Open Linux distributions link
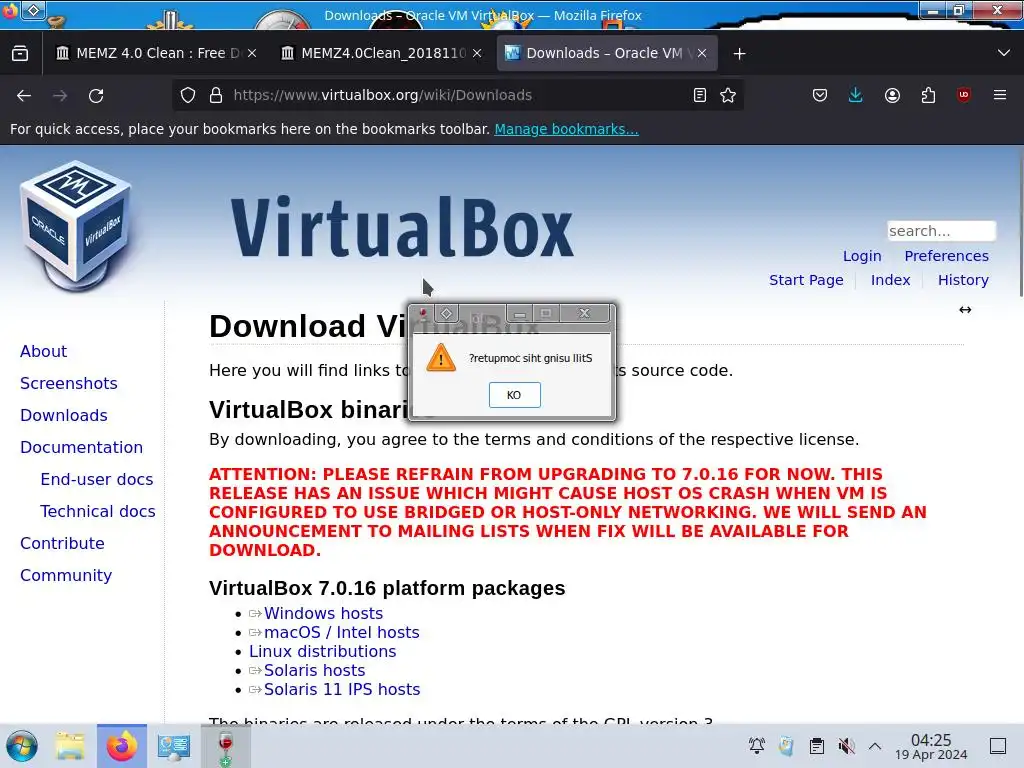The width and height of the screenshot is (1024, 768). [323, 651]
